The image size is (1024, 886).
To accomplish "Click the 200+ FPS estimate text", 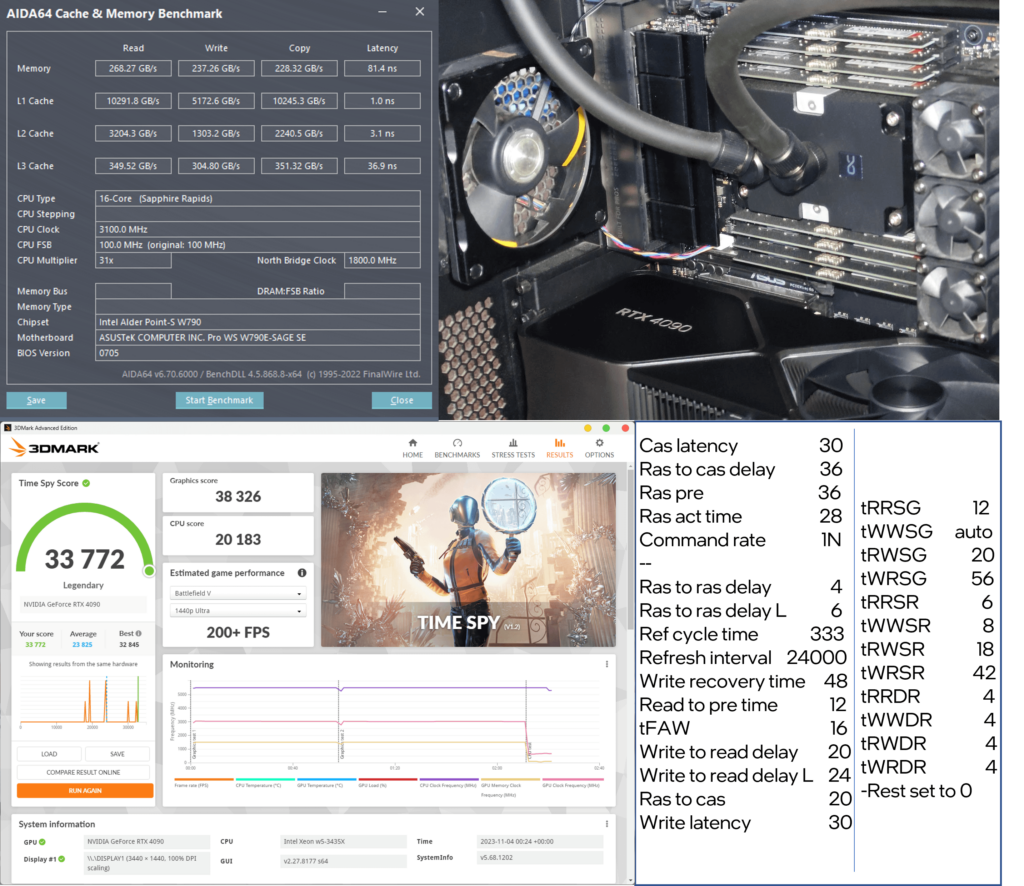I will pos(238,633).
